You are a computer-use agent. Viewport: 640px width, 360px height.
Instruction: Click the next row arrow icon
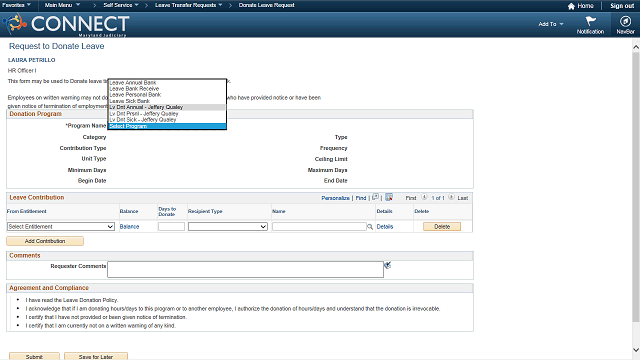point(451,197)
